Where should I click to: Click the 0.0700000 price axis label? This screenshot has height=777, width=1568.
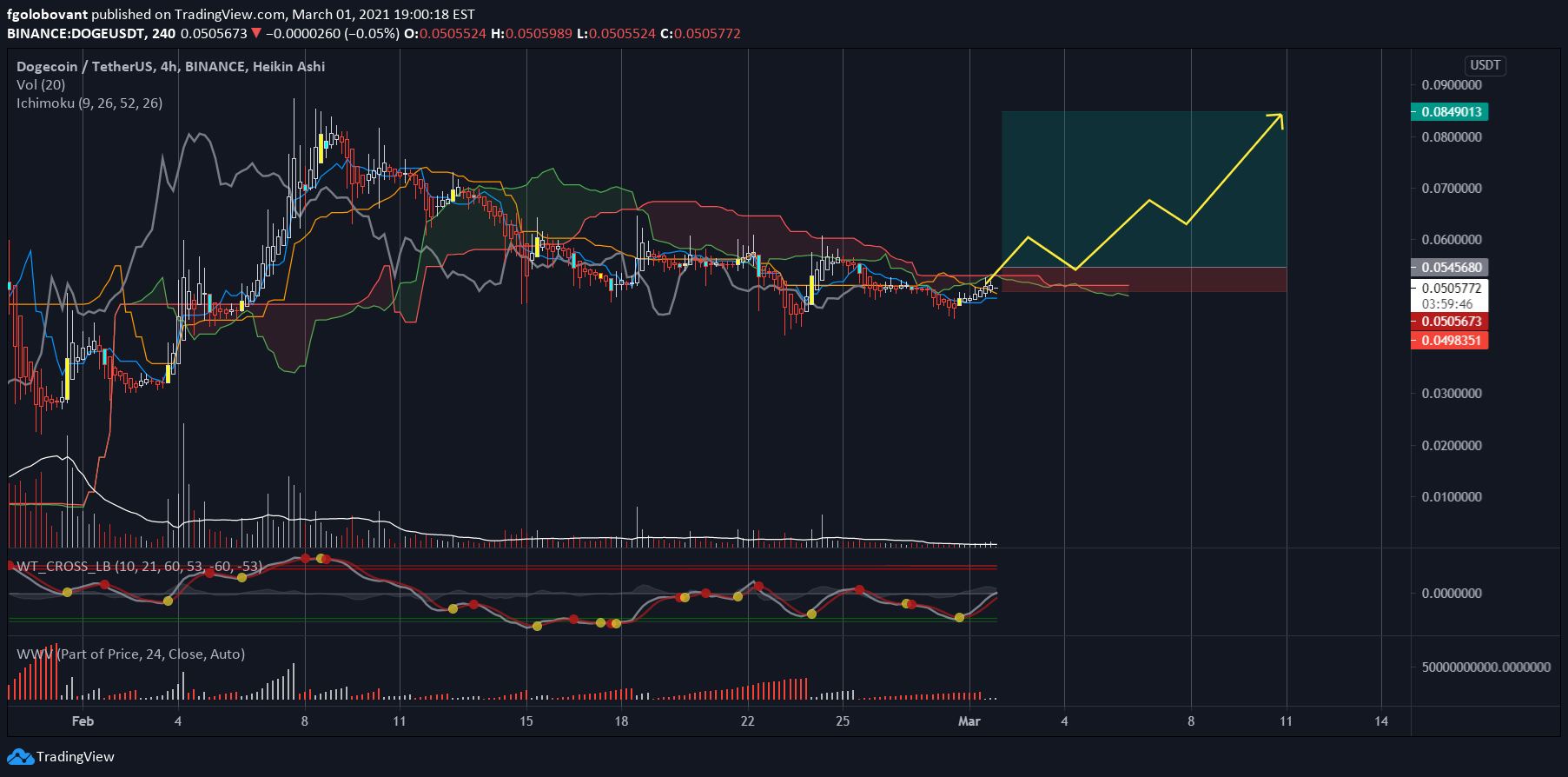(x=1452, y=188)
